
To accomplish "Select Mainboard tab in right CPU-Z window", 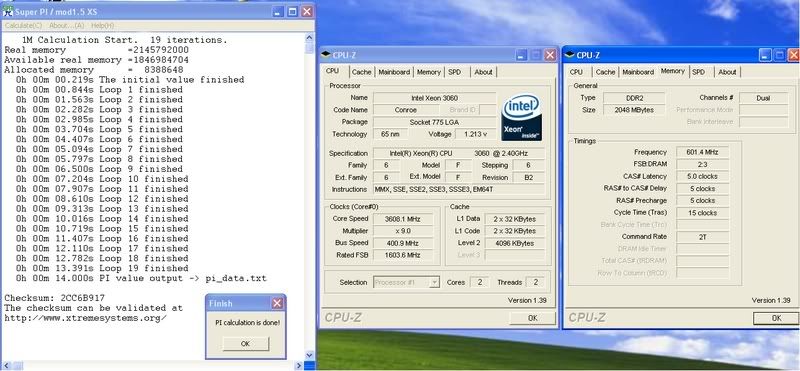I will tap(638, 72).
